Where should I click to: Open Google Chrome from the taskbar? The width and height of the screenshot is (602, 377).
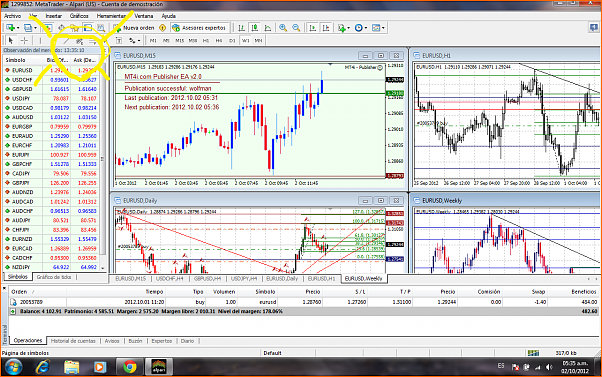coord(129,367)
